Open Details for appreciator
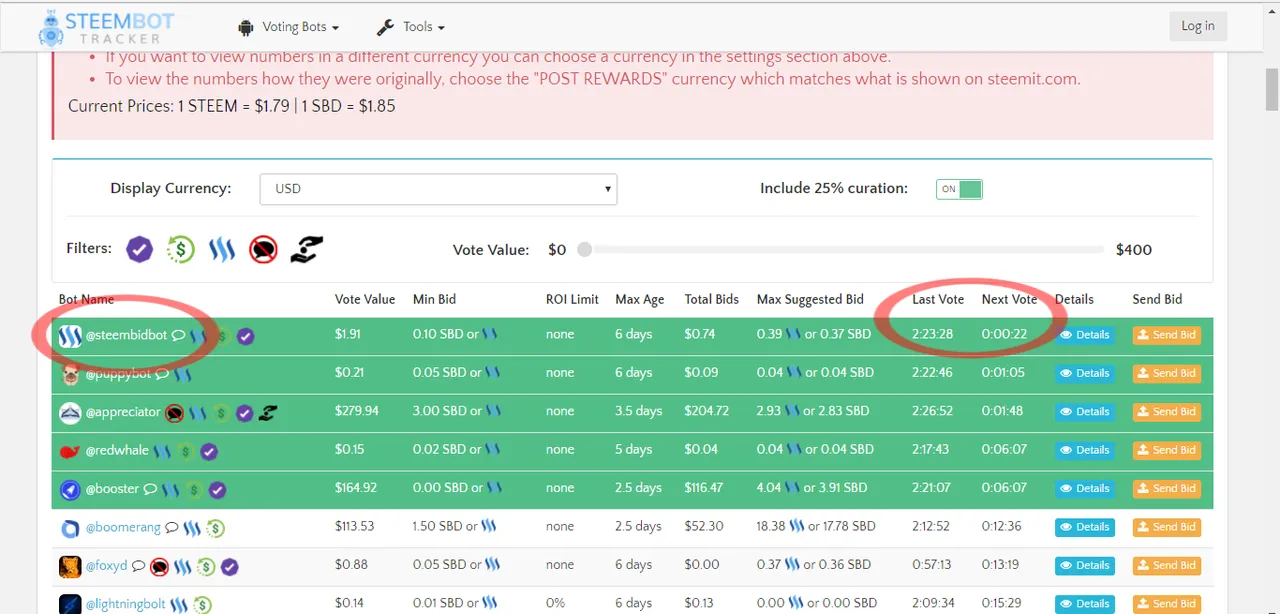 [x=1085, y=411]
